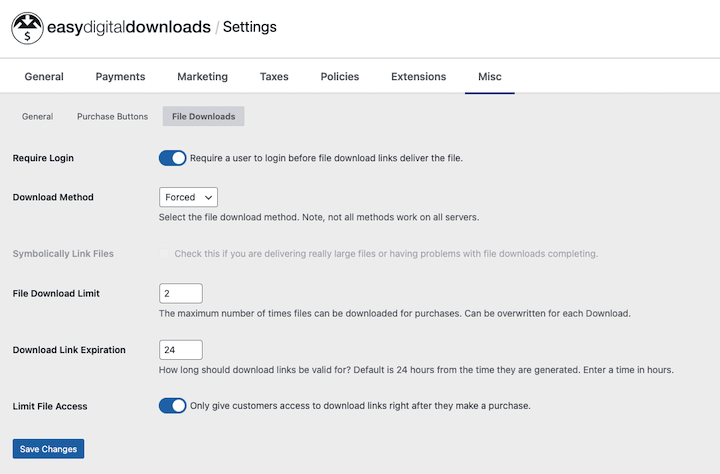The width and height of the screenshot is (720, 474).
Task: Click the easydigitaldownloads wordmark text
Action: coord(129,27)
